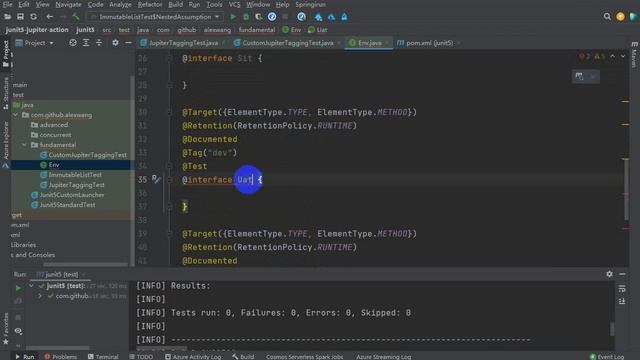Toggle scroll-to-end icon in Run console

tap(622, 301)
